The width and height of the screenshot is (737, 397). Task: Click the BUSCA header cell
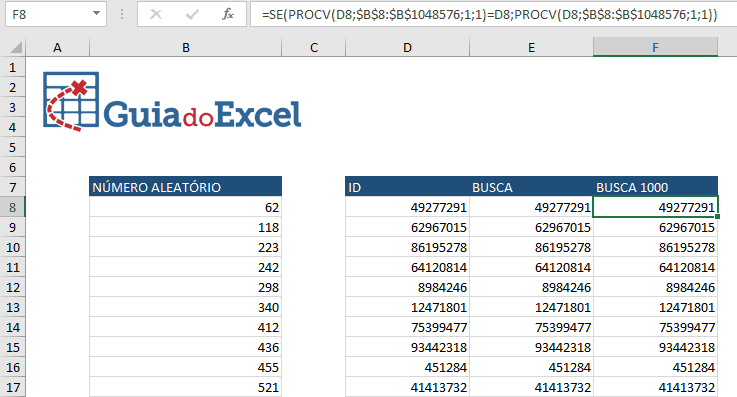(x=531, y=187)
